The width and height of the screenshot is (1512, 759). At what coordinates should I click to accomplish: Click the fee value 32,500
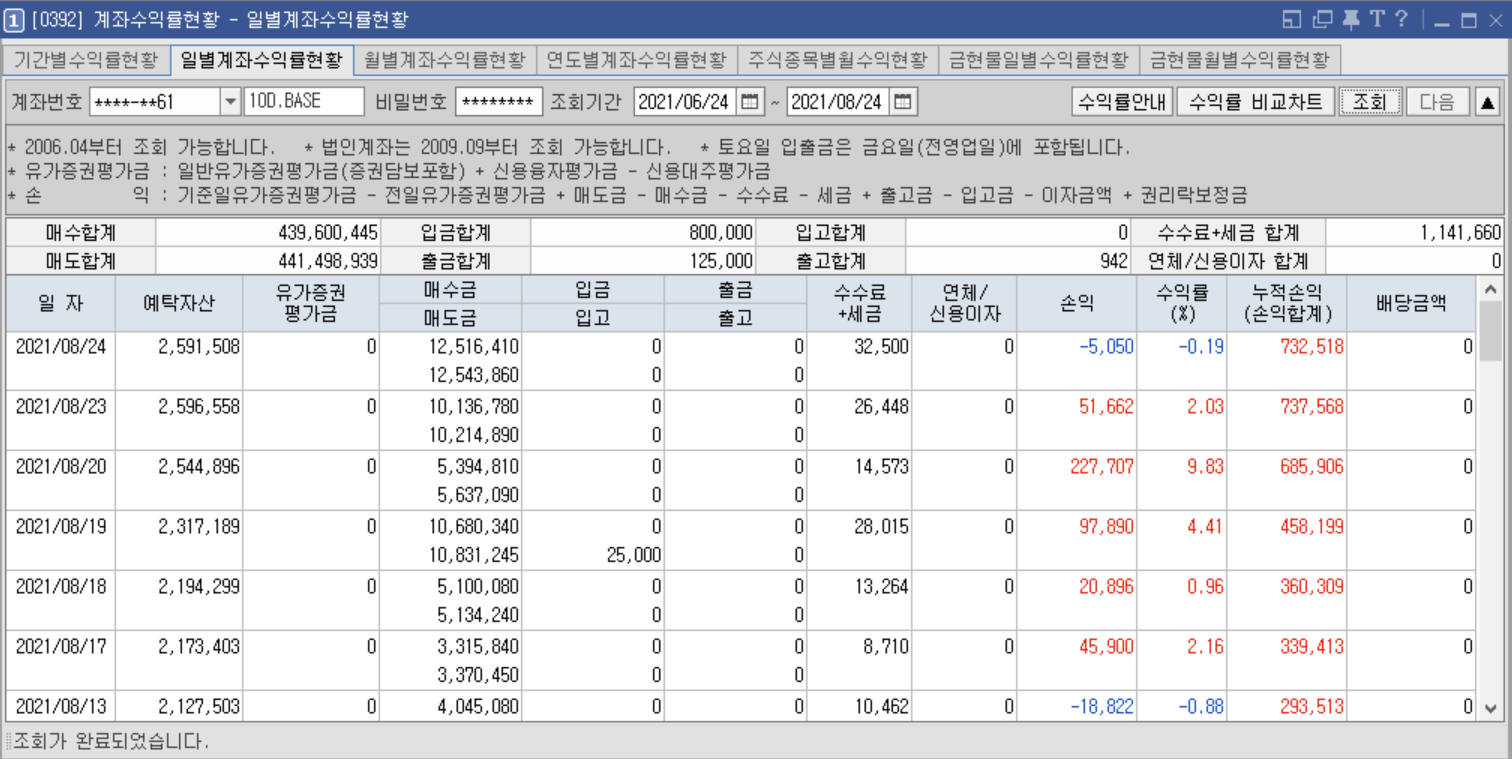[x=881, y=347]
